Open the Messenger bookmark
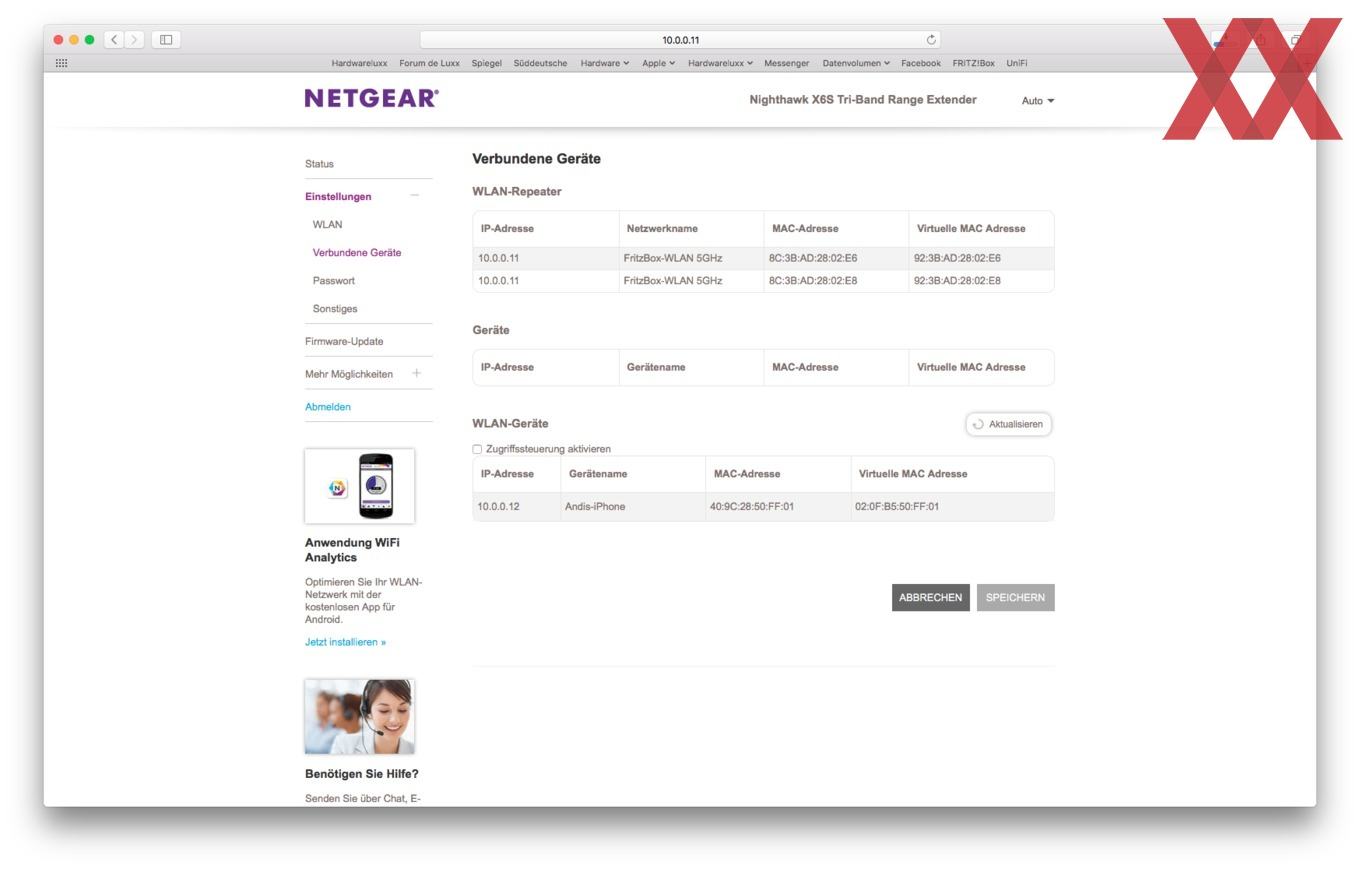 [x=787, y=63]
